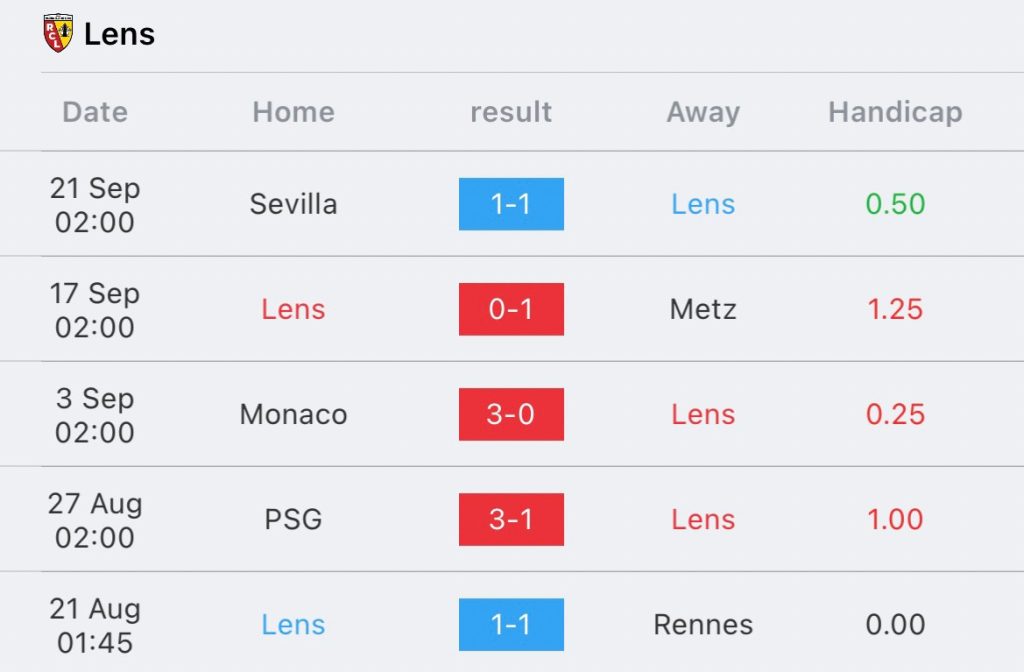Screen dimensions: 1024x672
Task: Open the 0-1 result against Metz
Action: (511, 309)
